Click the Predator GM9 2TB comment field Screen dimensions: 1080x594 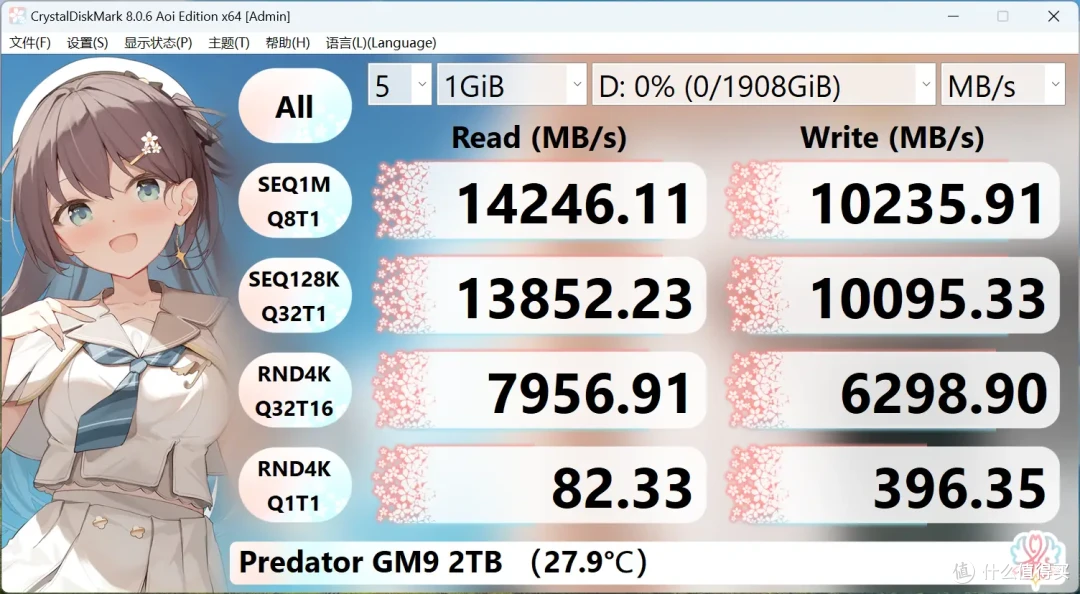click(647, 562)
